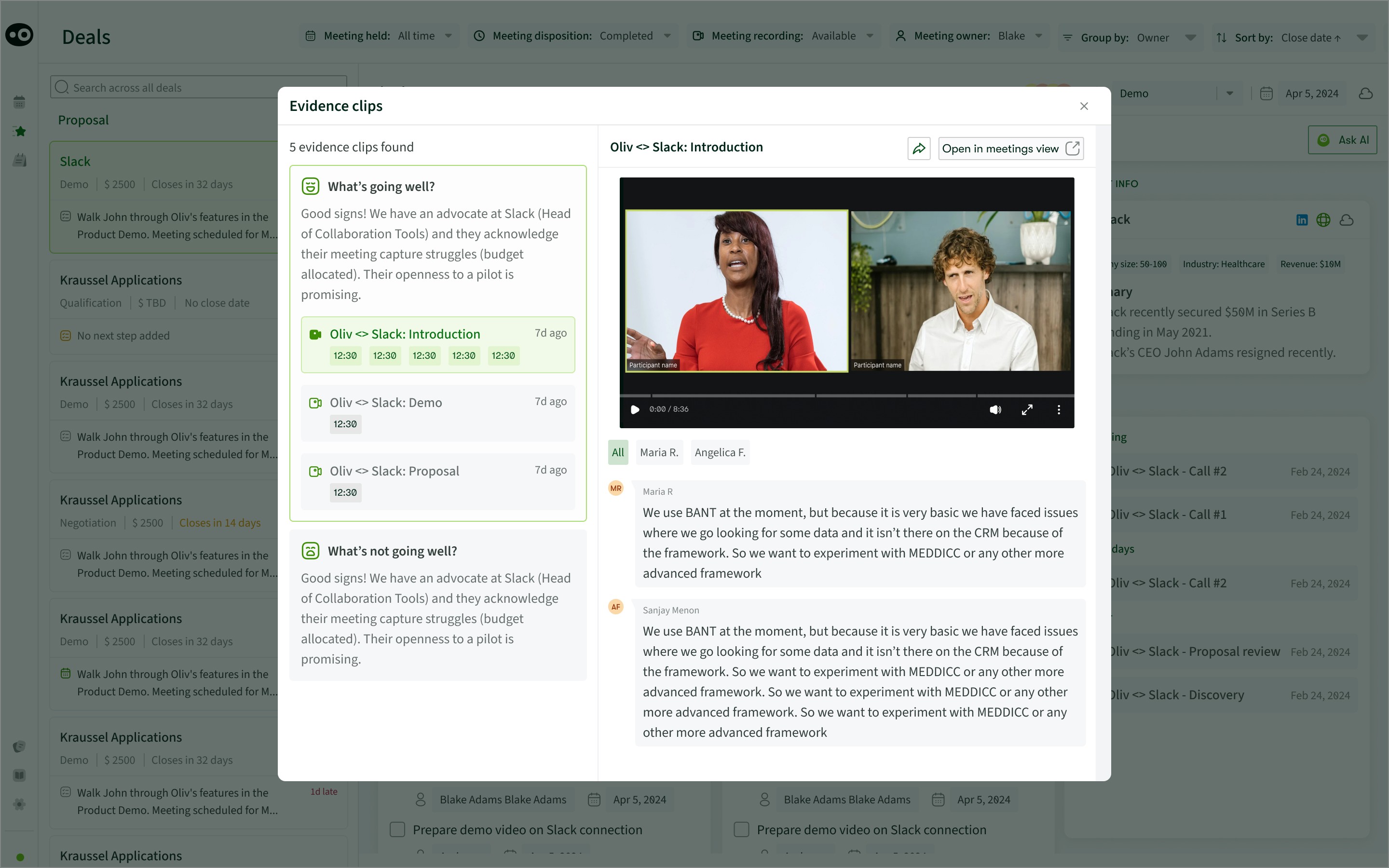Expand the Meeting held filter dropdown
Viewport: 1389px width, 868px height.
click(448, 36)
